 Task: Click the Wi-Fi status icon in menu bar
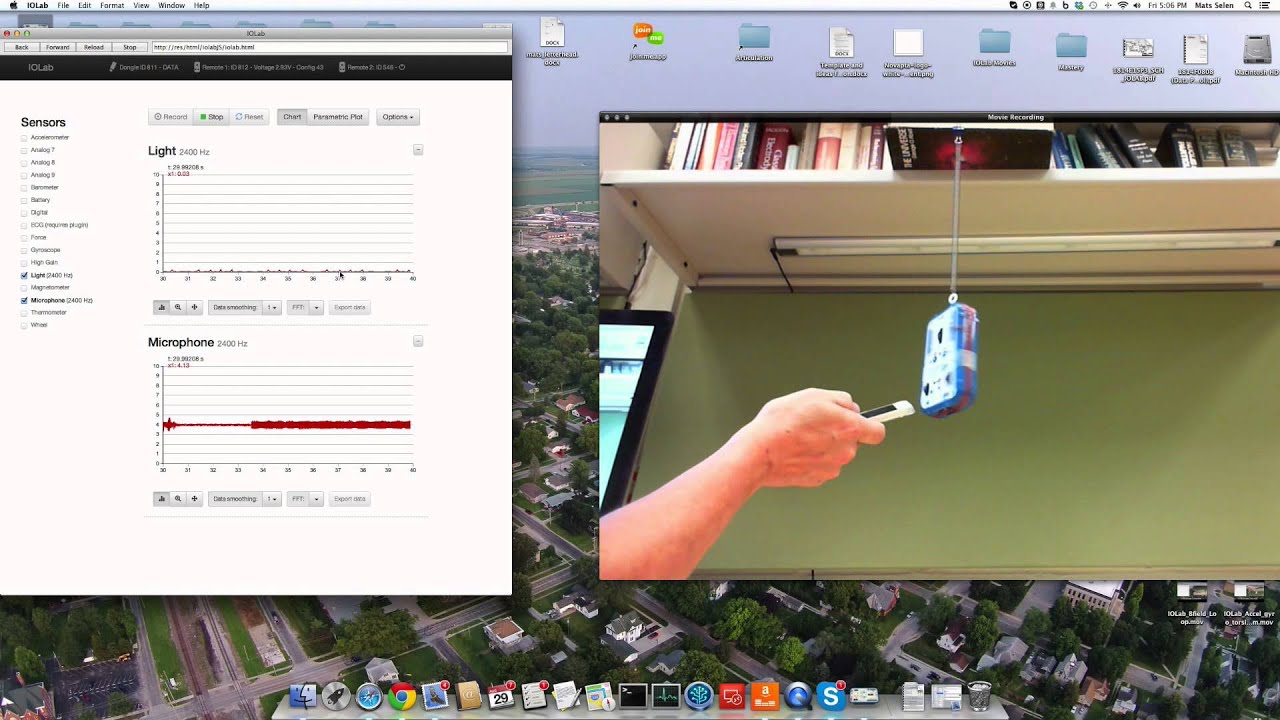1122,5
